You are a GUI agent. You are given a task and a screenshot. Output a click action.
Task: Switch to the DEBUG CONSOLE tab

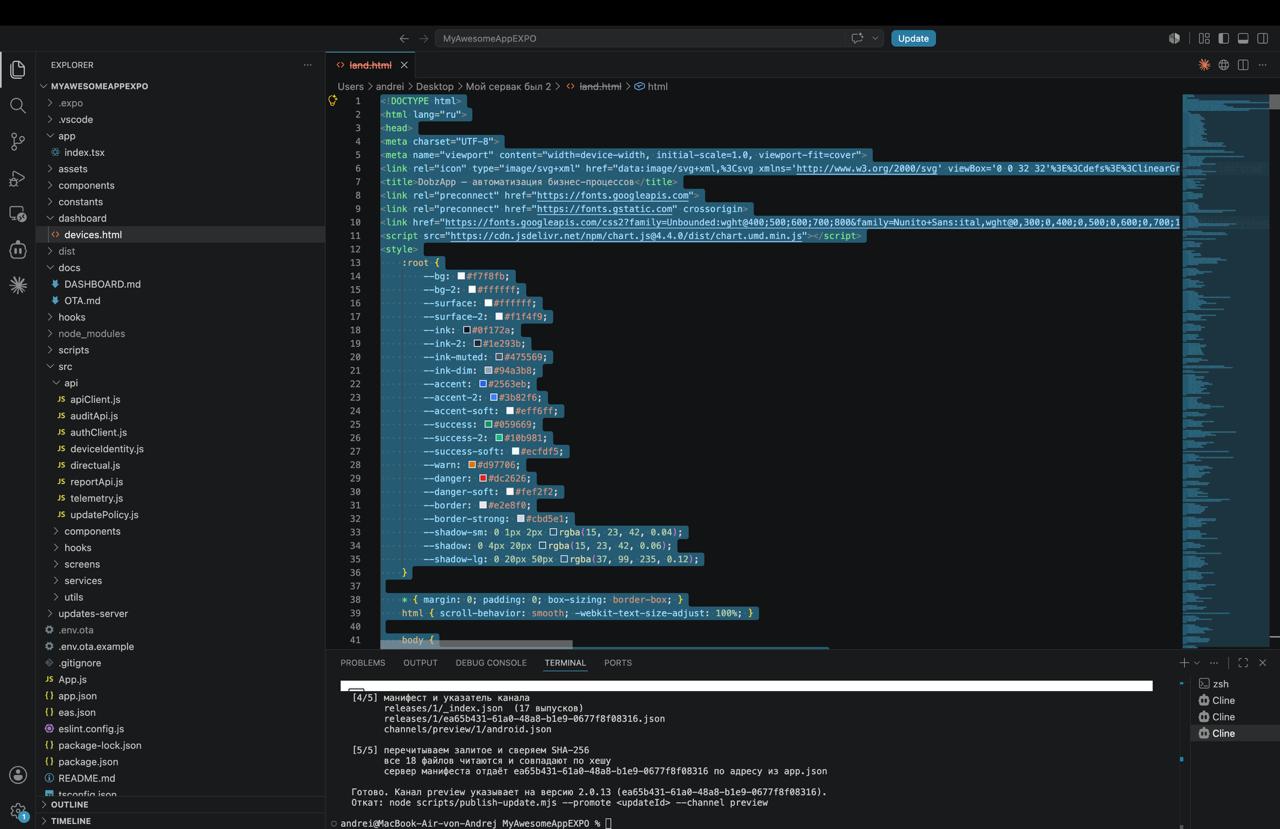coord(490,662)
